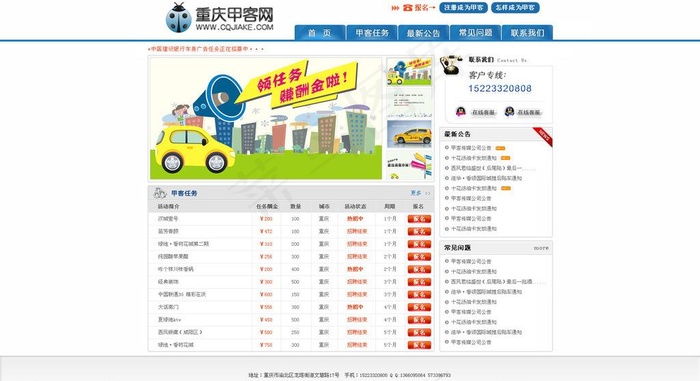700x381 pixels.
Task: Click the pink QQ penguin icon
Action: tap(461, 111)
